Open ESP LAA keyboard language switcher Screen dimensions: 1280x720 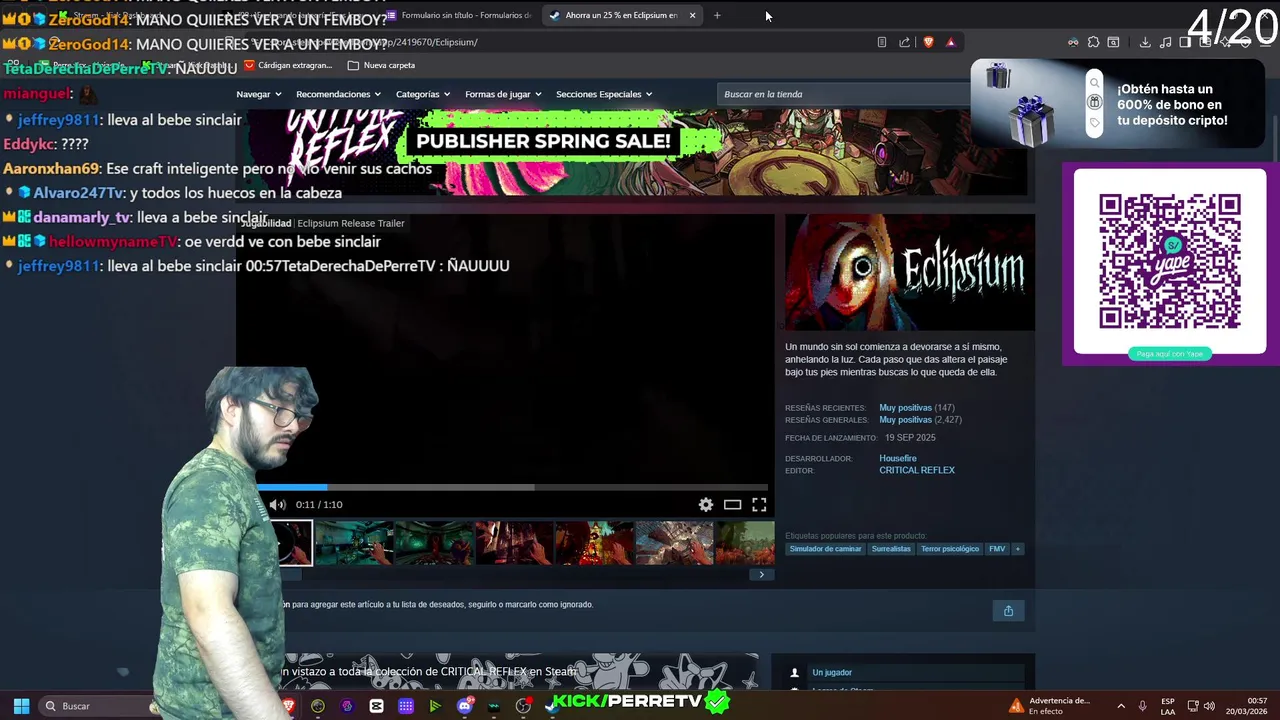(1168, 706)
